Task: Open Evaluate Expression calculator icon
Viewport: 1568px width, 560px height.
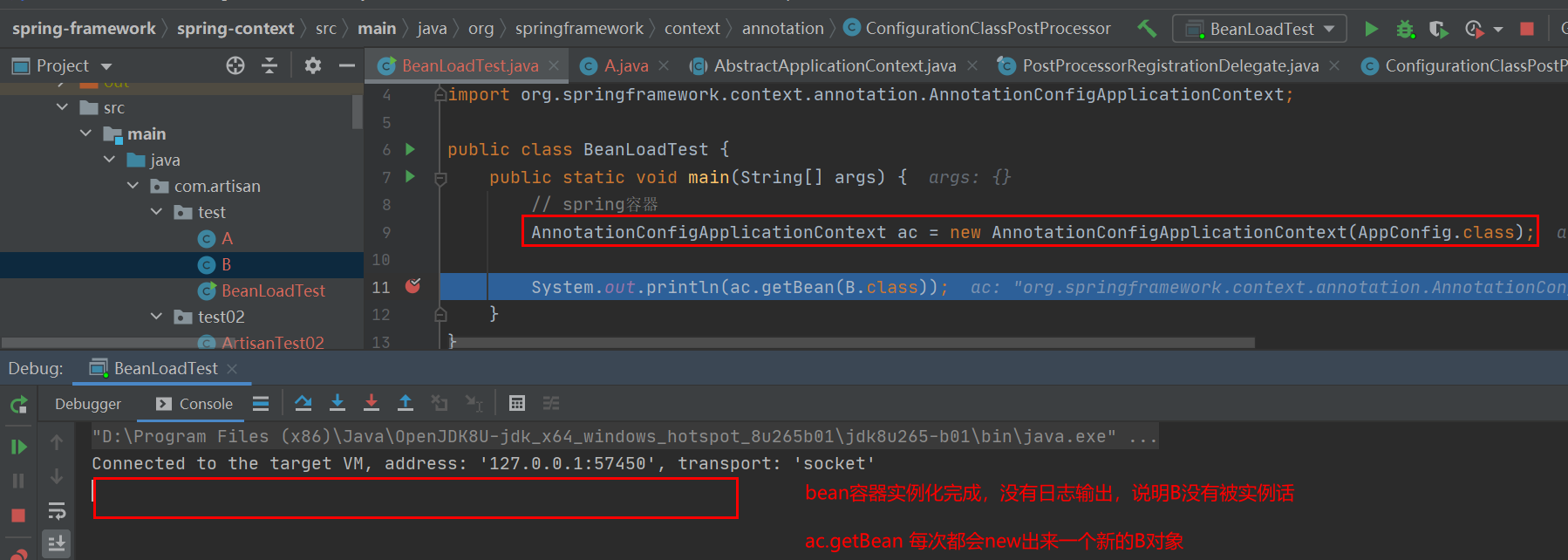Action: click(x=517, y=403)
